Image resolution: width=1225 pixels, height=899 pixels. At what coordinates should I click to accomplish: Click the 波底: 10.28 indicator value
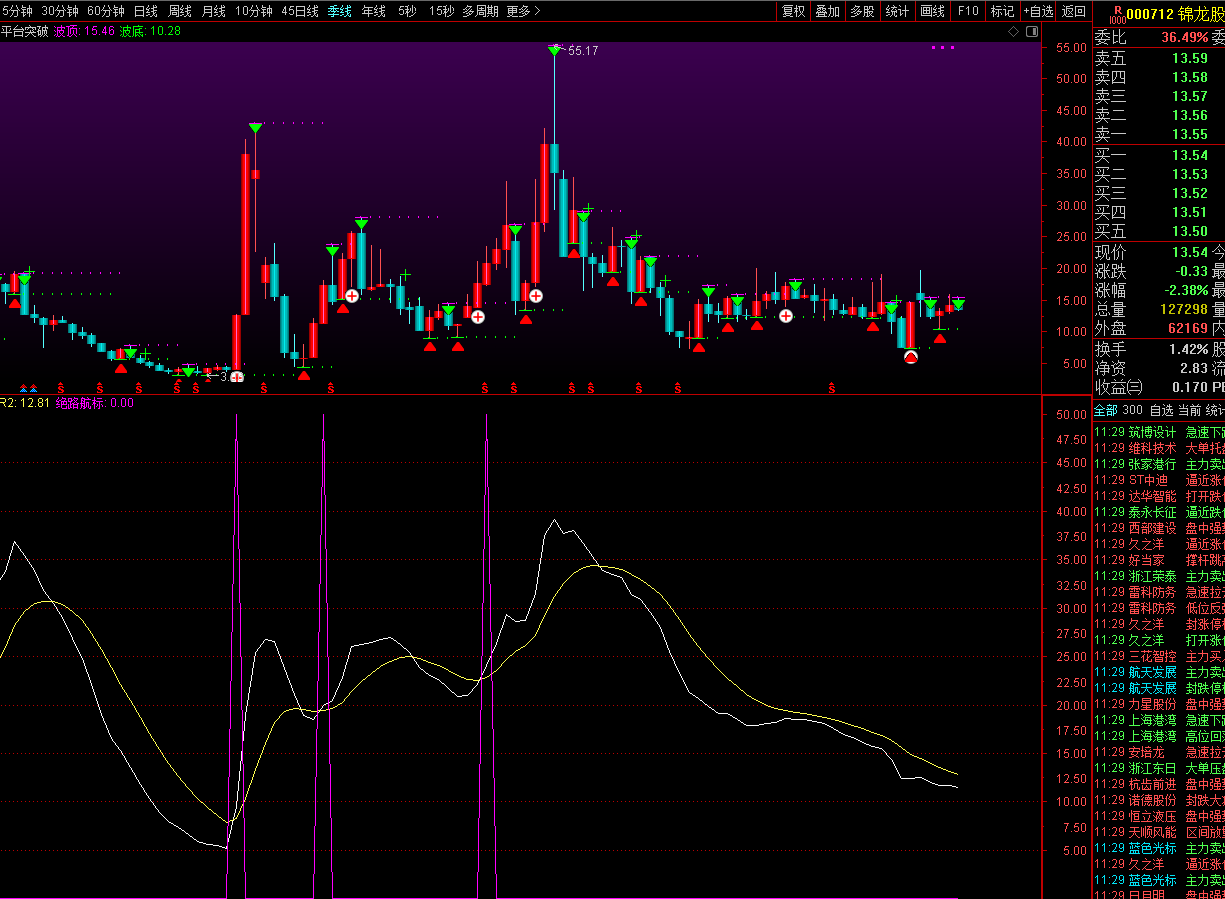pos(150,31)
